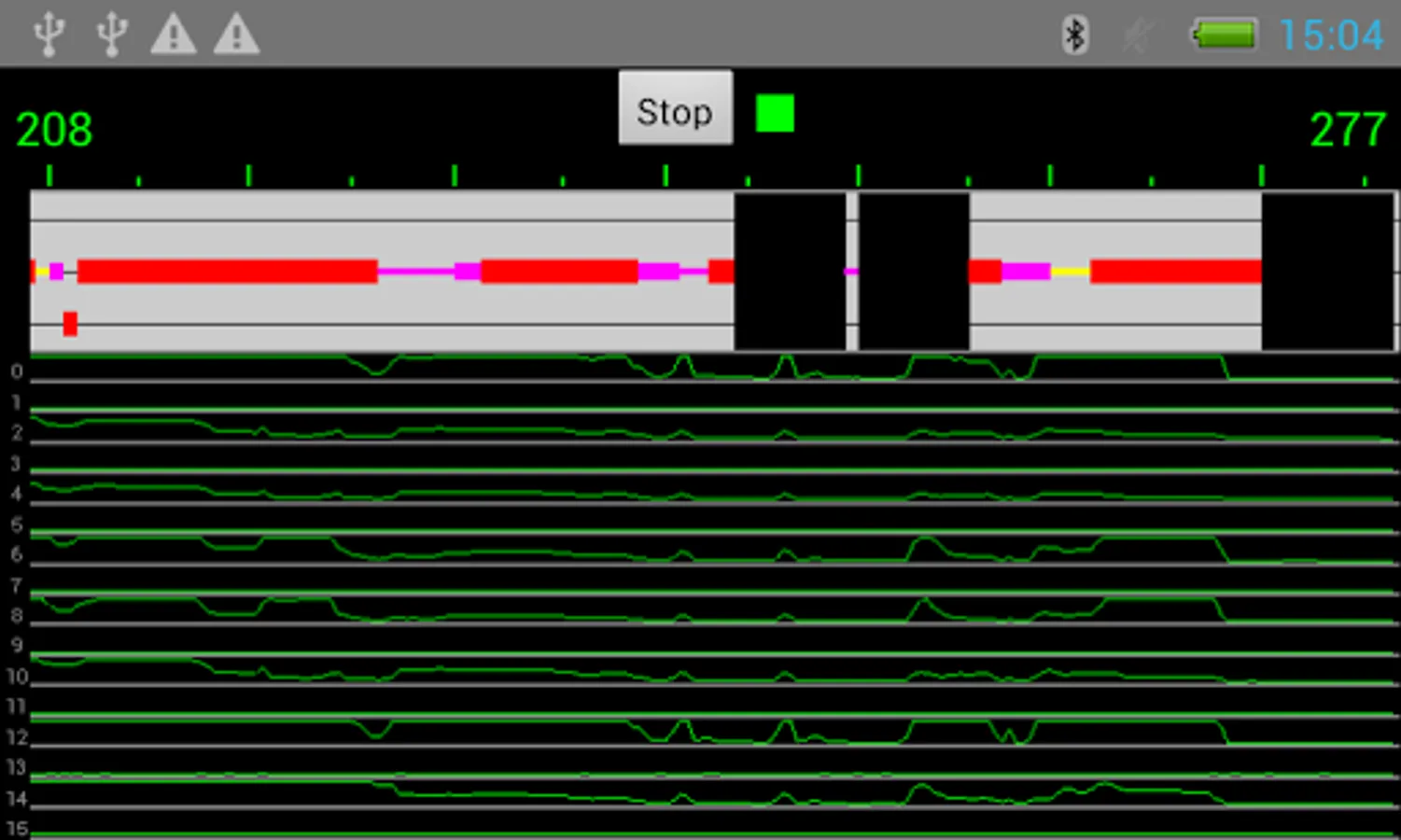This screenshot has height=840, width=1401.
Task: Tap the 15:04 clock
Action: pos(1331,35)
